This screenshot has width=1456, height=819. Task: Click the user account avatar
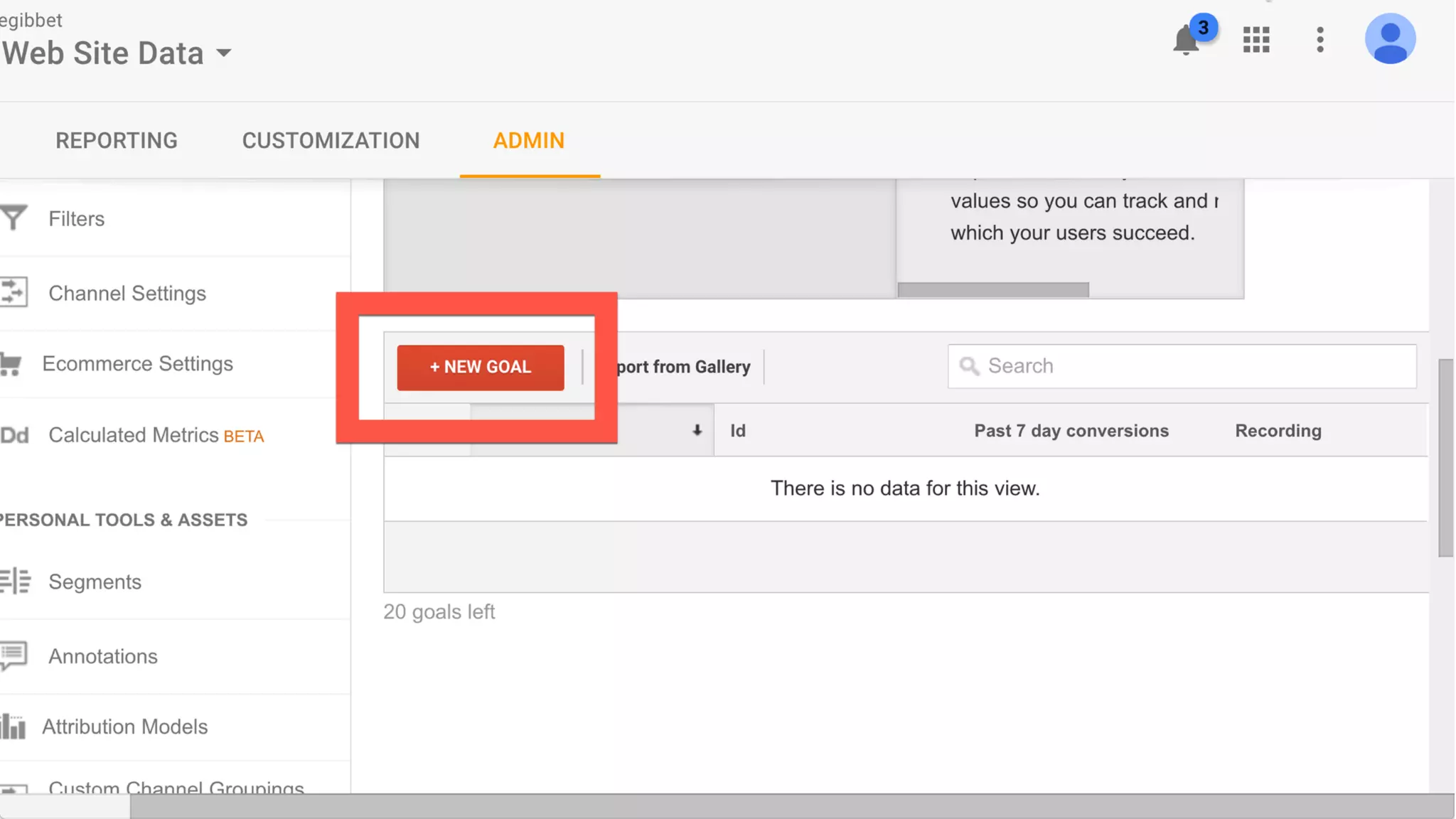1390,39
